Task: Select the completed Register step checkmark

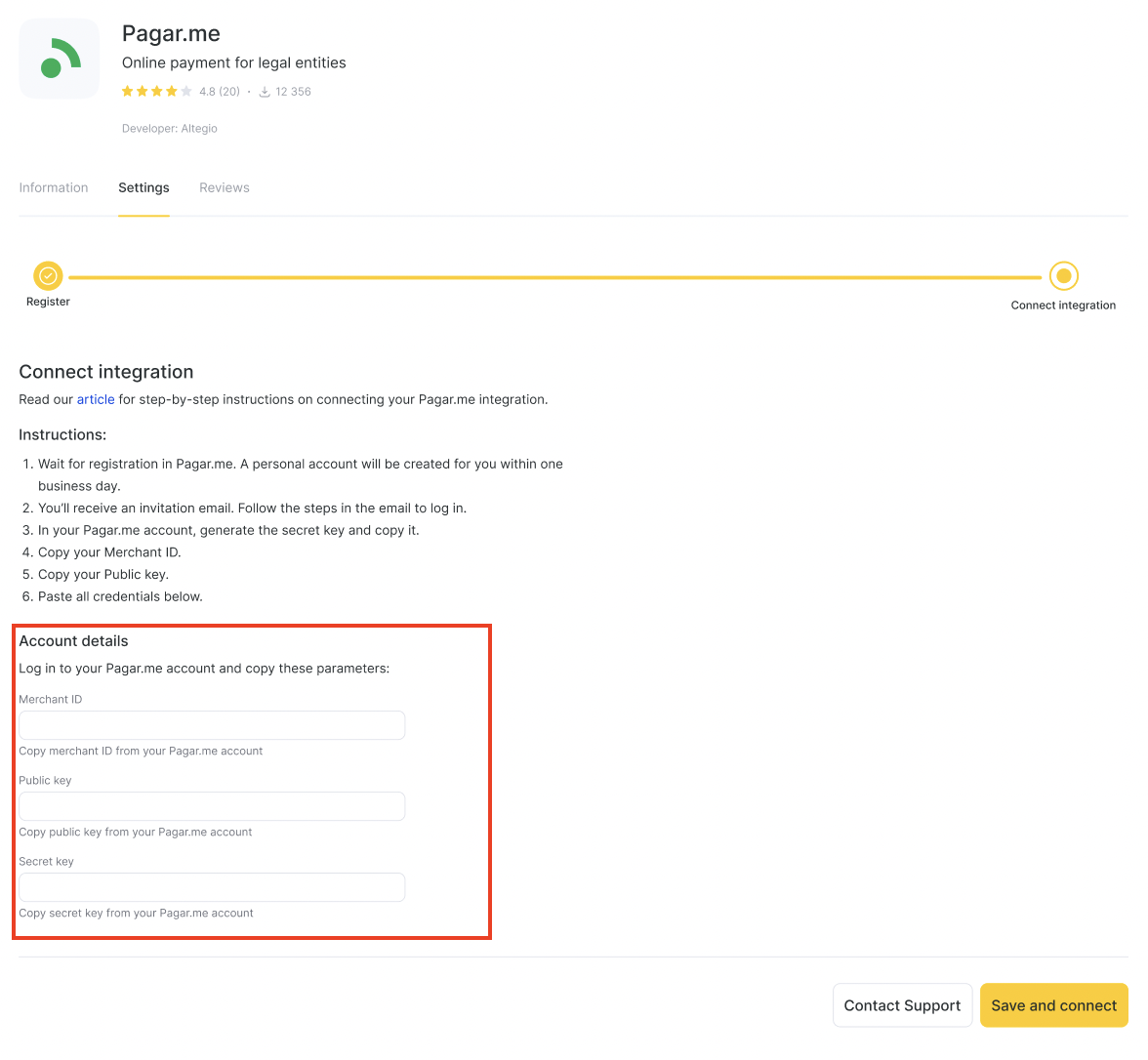Action: [48, 276]
